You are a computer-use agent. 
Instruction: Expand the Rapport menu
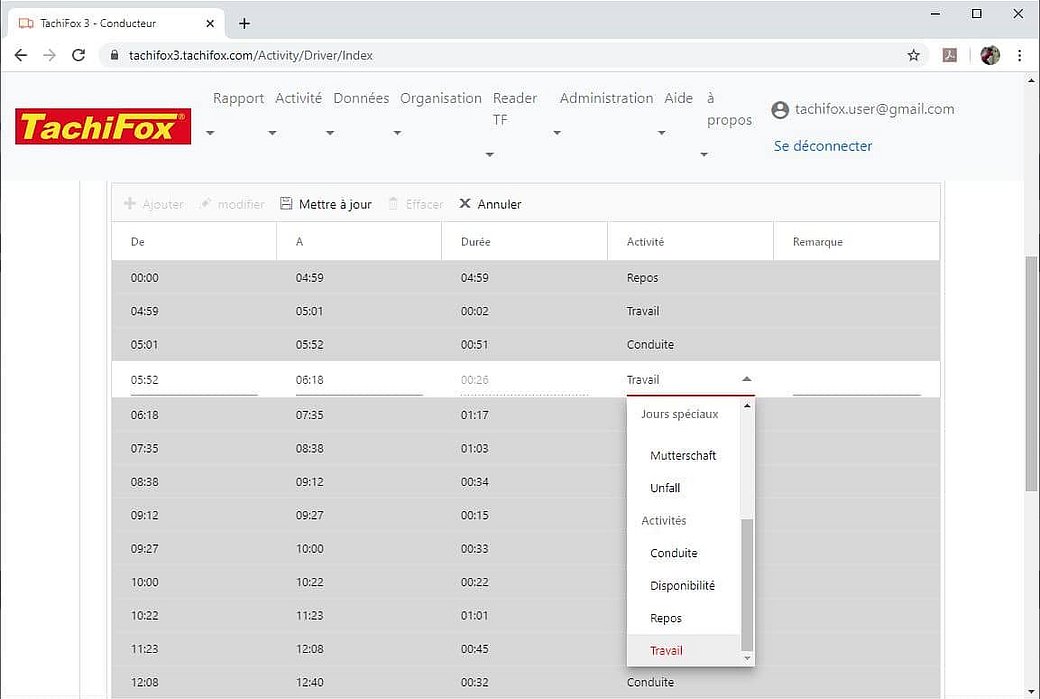tap(238, 99)
